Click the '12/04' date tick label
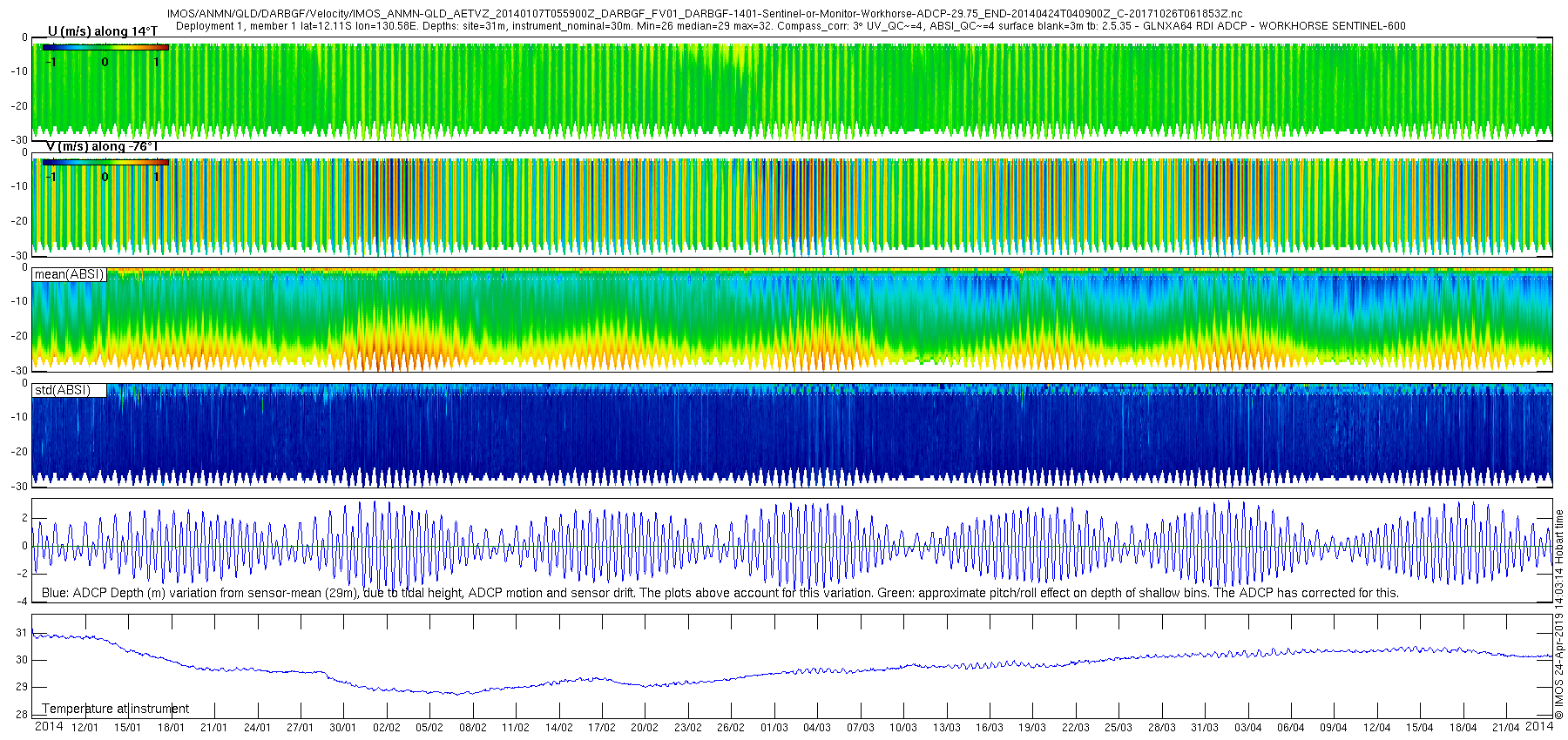 tap(1377, 728)
